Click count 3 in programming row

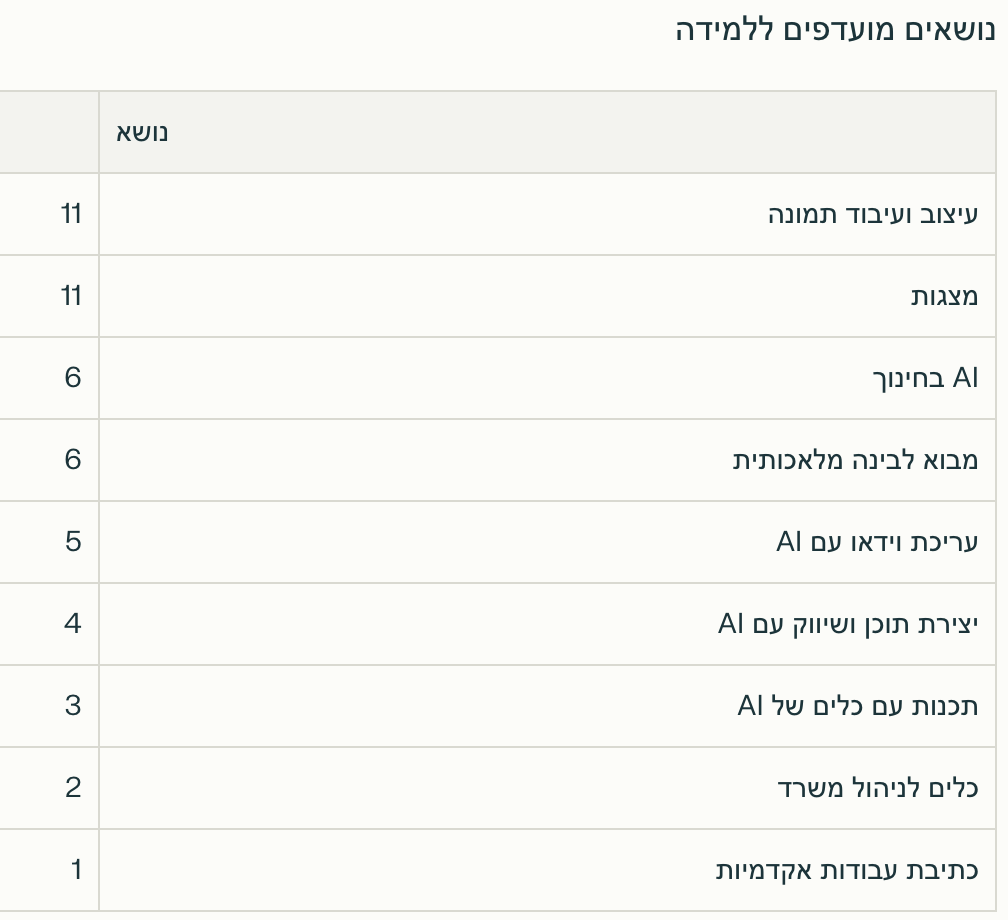[x=73, y=706]
